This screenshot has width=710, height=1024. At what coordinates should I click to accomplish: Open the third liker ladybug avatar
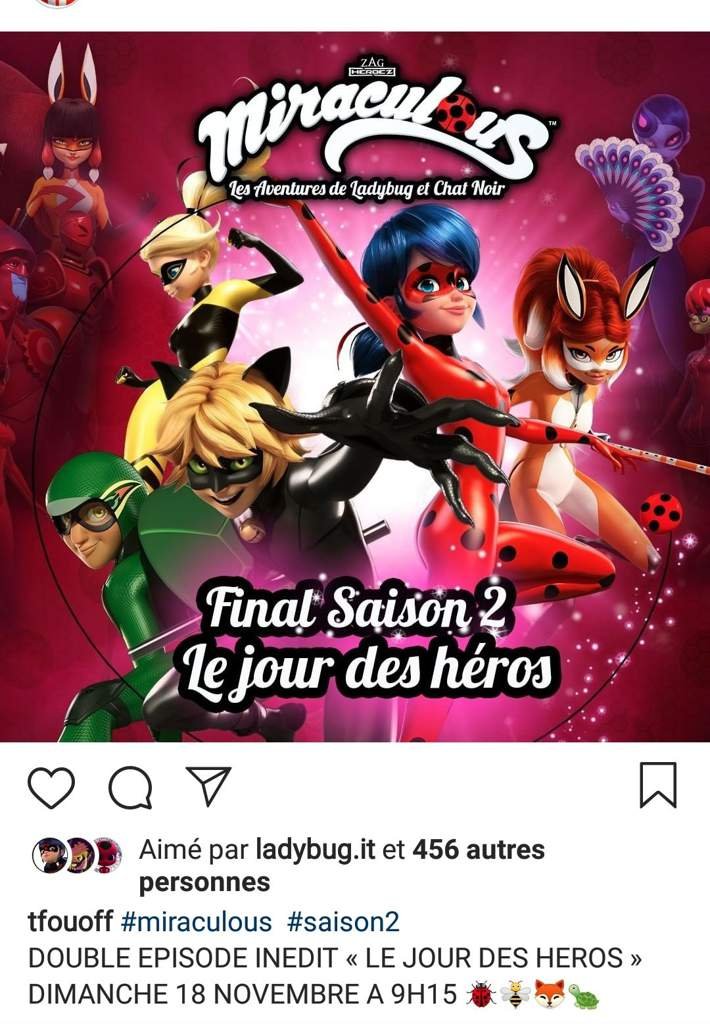coord(107,855)
